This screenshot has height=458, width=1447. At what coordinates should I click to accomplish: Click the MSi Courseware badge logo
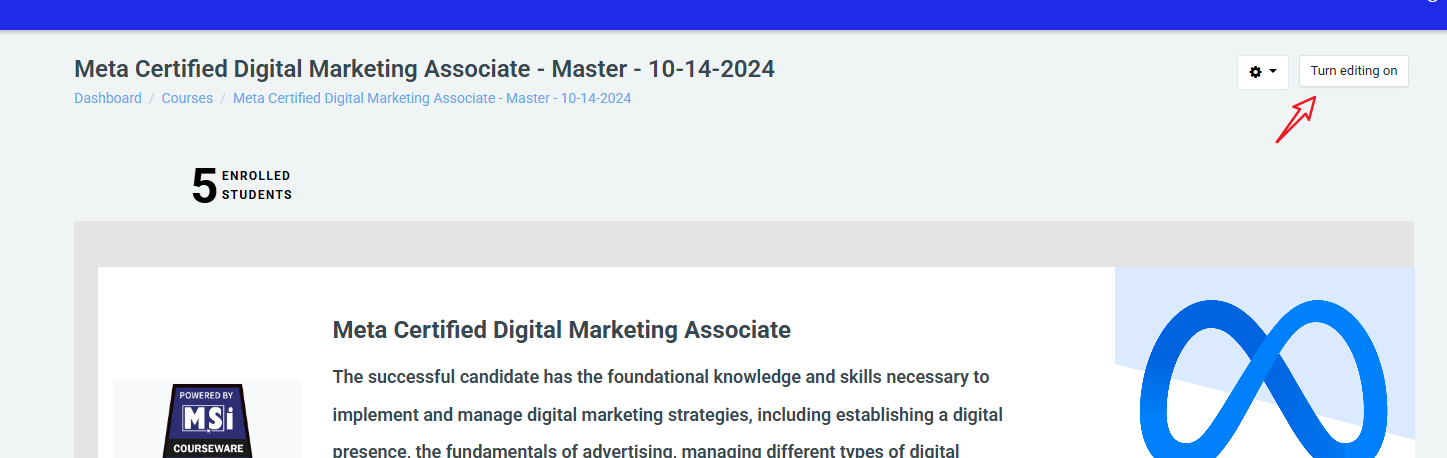(207, 420)
